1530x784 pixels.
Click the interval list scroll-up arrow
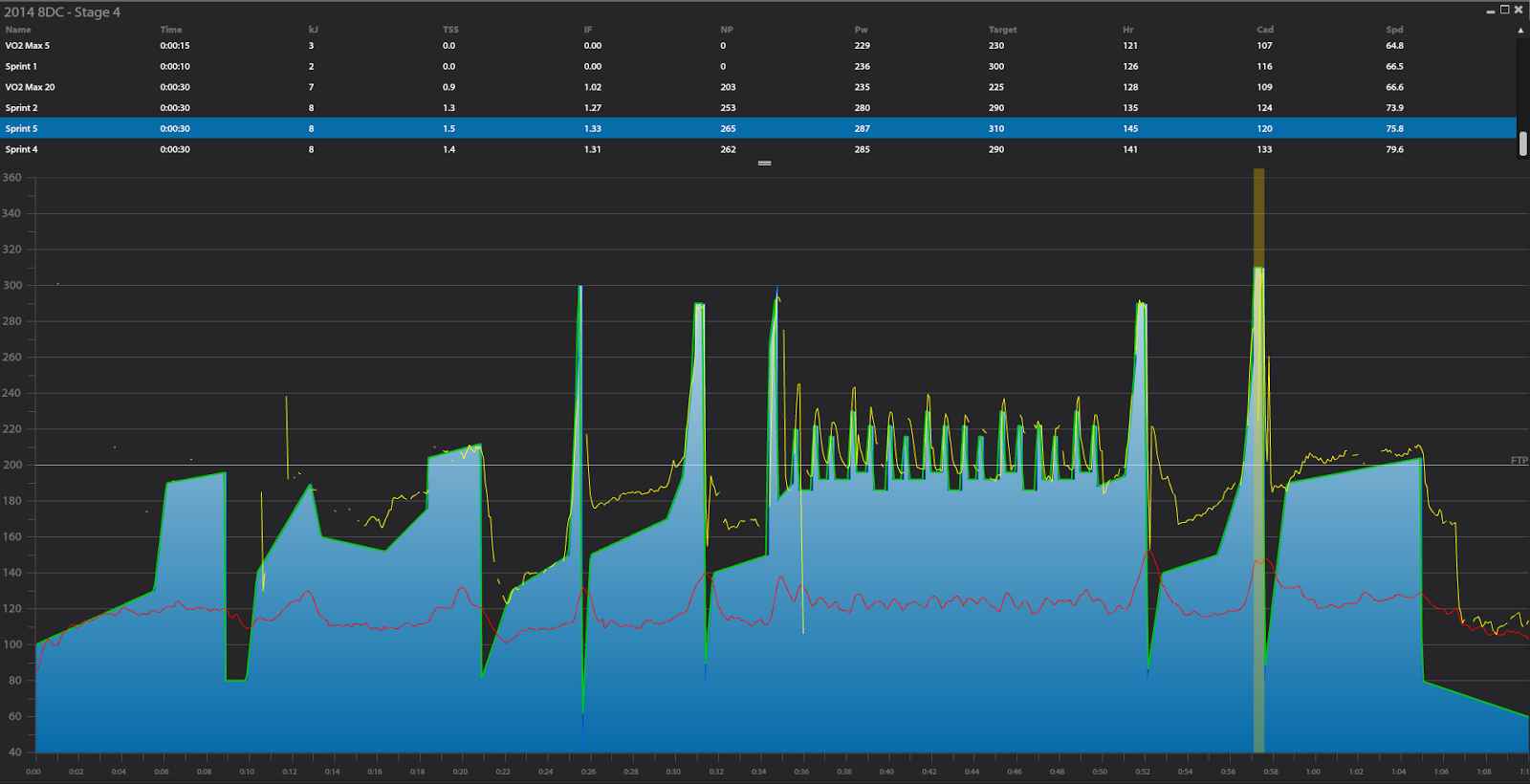click(1521, 31)
